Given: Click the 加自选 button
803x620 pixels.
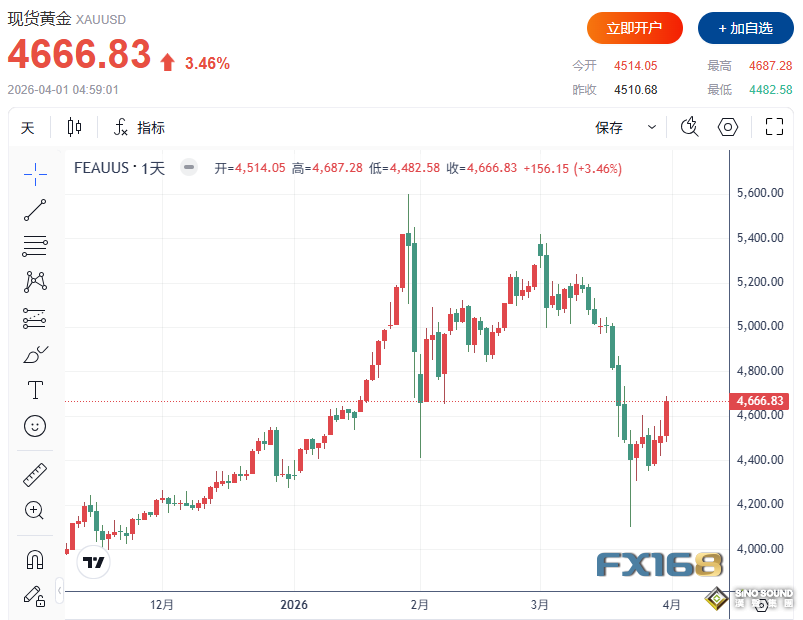Looking at the screenshot, I should (x=745, y=28).
